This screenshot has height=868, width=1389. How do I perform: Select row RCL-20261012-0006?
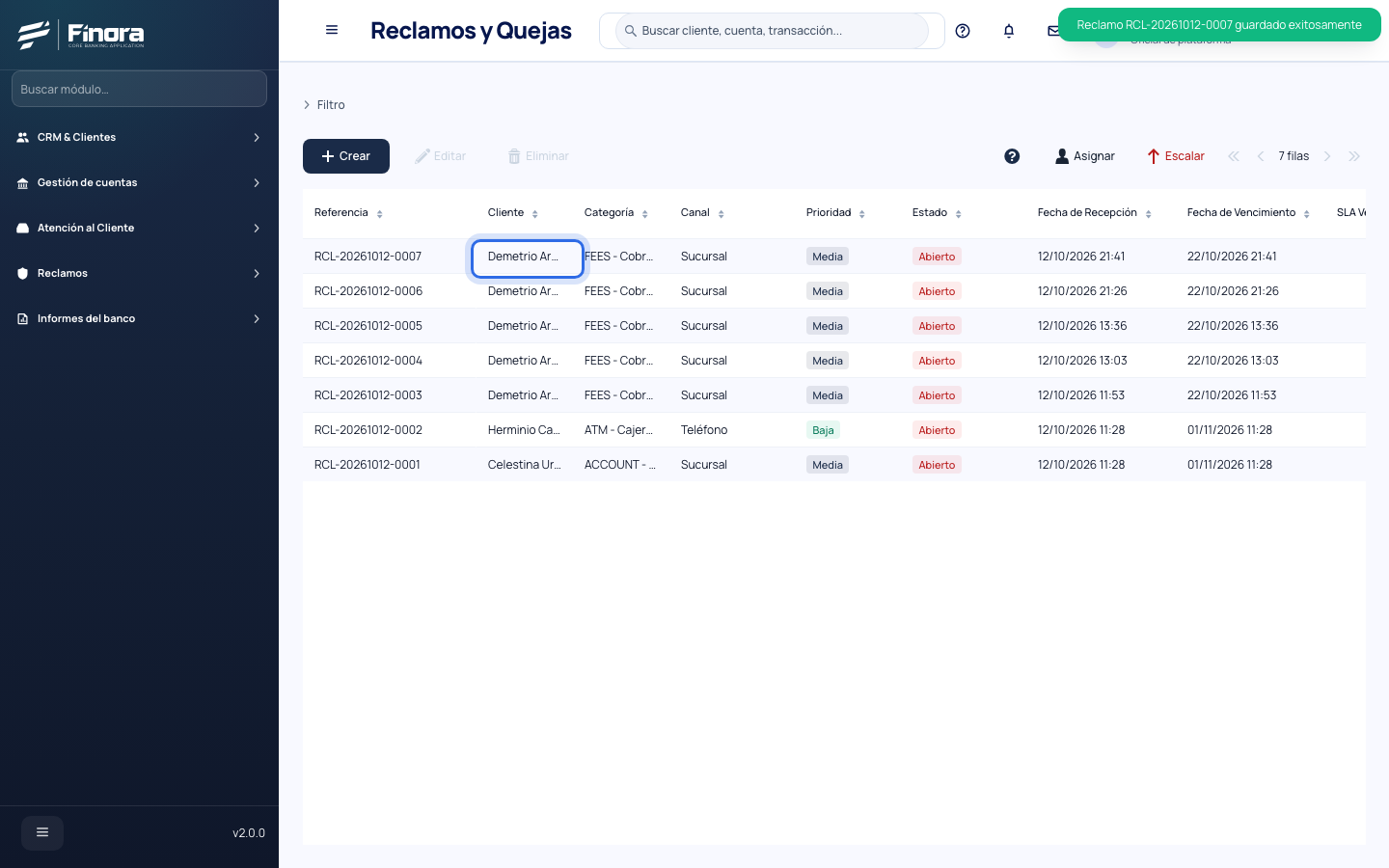834,291
